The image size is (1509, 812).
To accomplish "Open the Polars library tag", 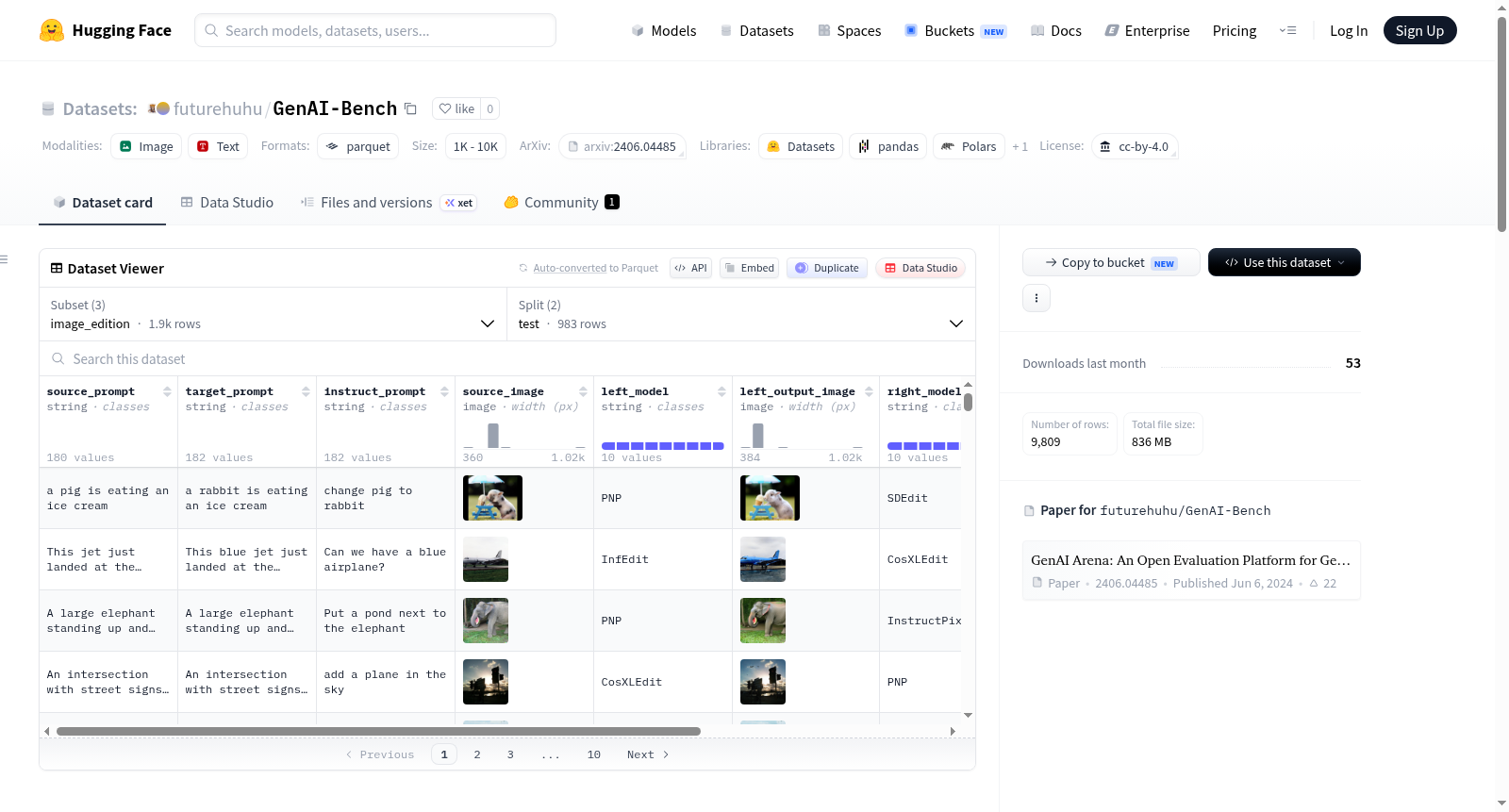I will click(969, 146).
